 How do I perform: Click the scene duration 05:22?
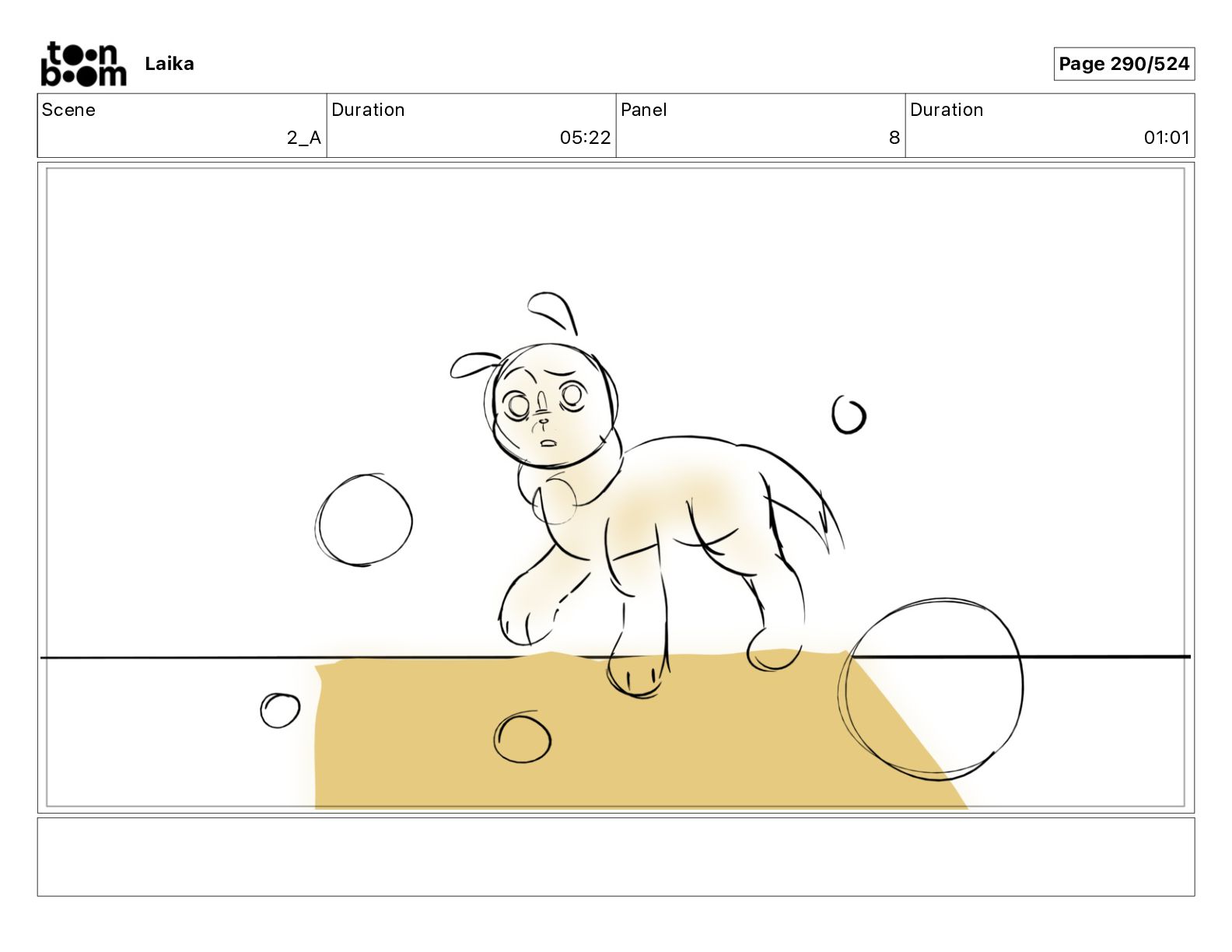[585, 138]
